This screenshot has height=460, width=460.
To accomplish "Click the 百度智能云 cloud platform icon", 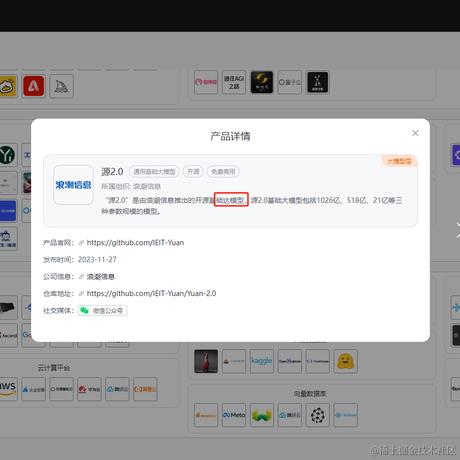I will [61, 389].
